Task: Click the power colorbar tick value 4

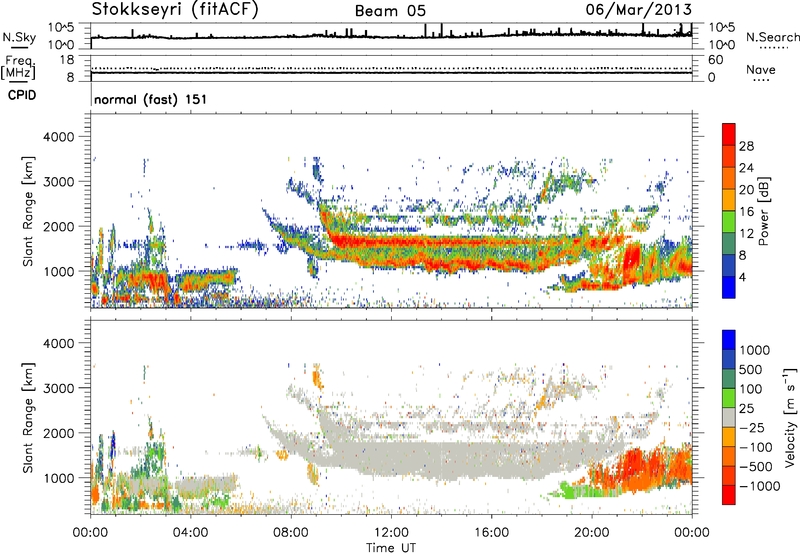Action: click(x=742, y=277)
